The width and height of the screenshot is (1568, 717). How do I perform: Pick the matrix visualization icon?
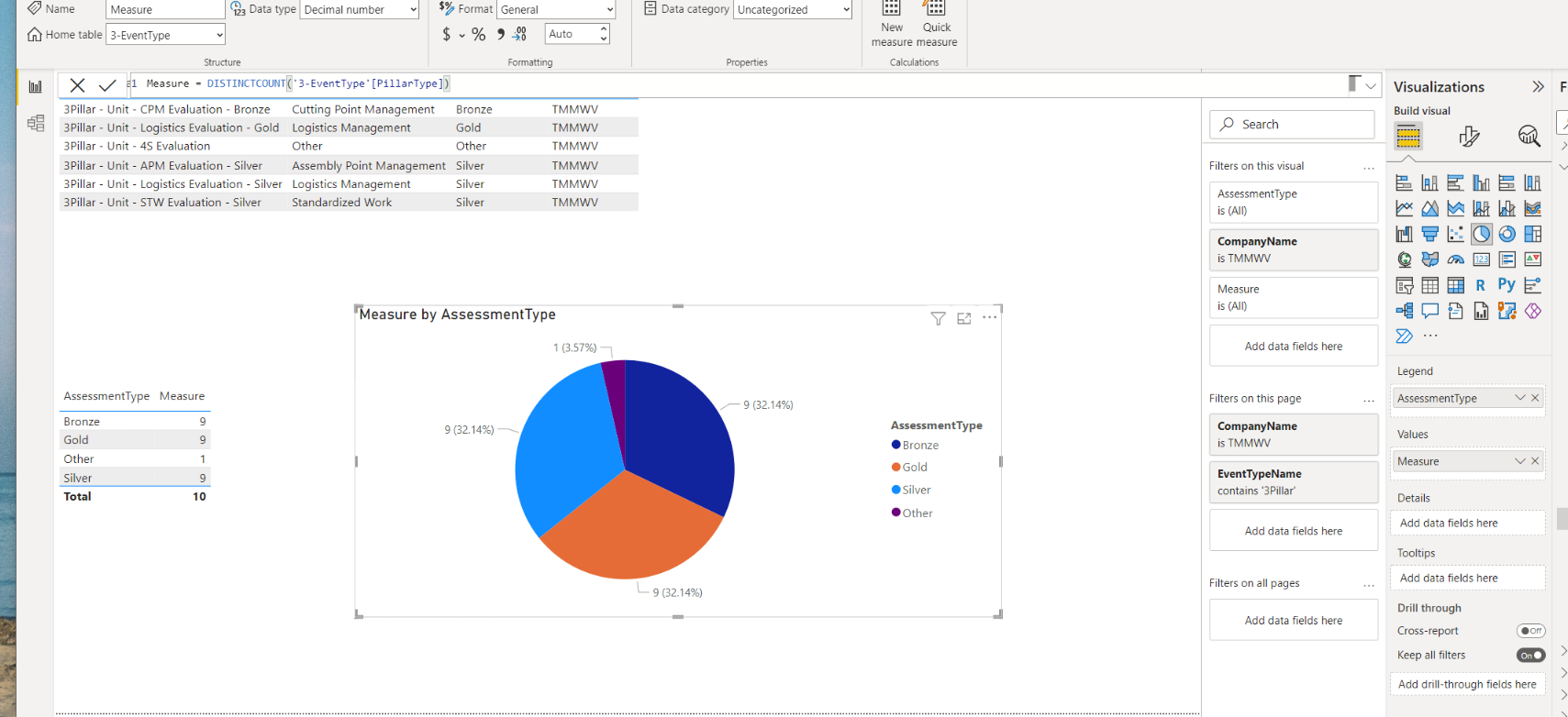pyautogui.click(x=1455, y=285)
